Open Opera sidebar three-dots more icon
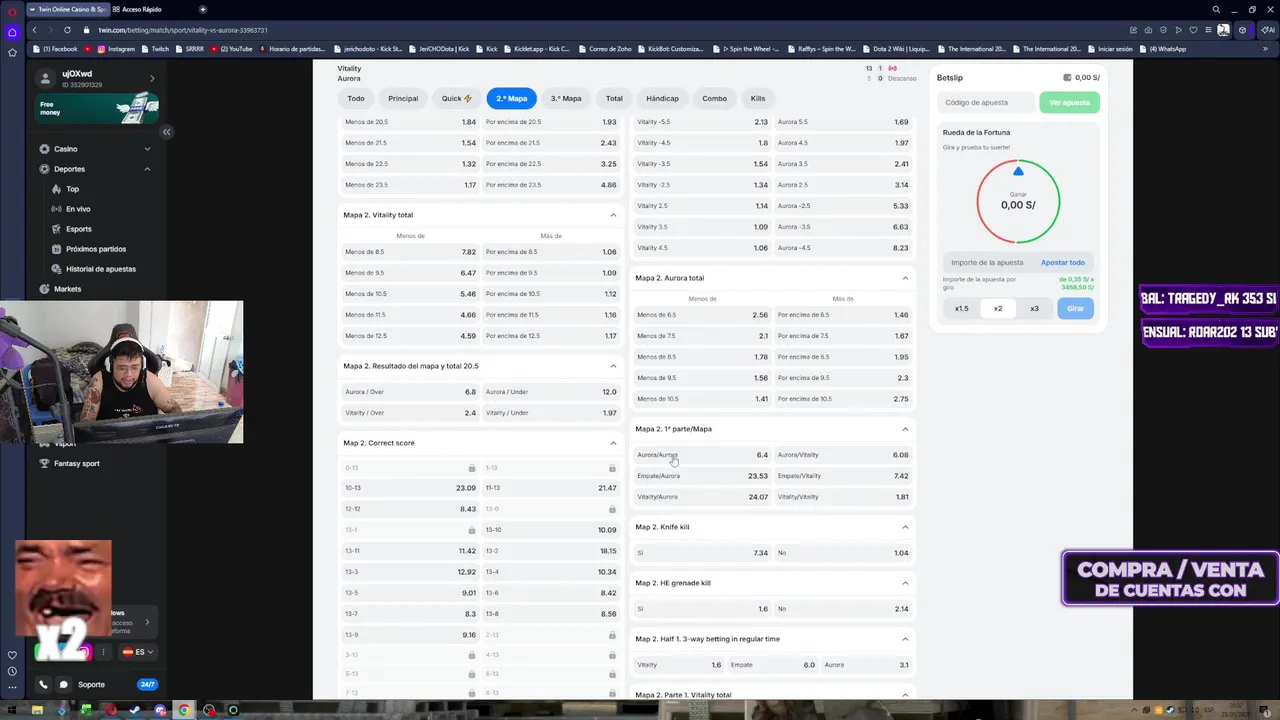 click(12, 687)
